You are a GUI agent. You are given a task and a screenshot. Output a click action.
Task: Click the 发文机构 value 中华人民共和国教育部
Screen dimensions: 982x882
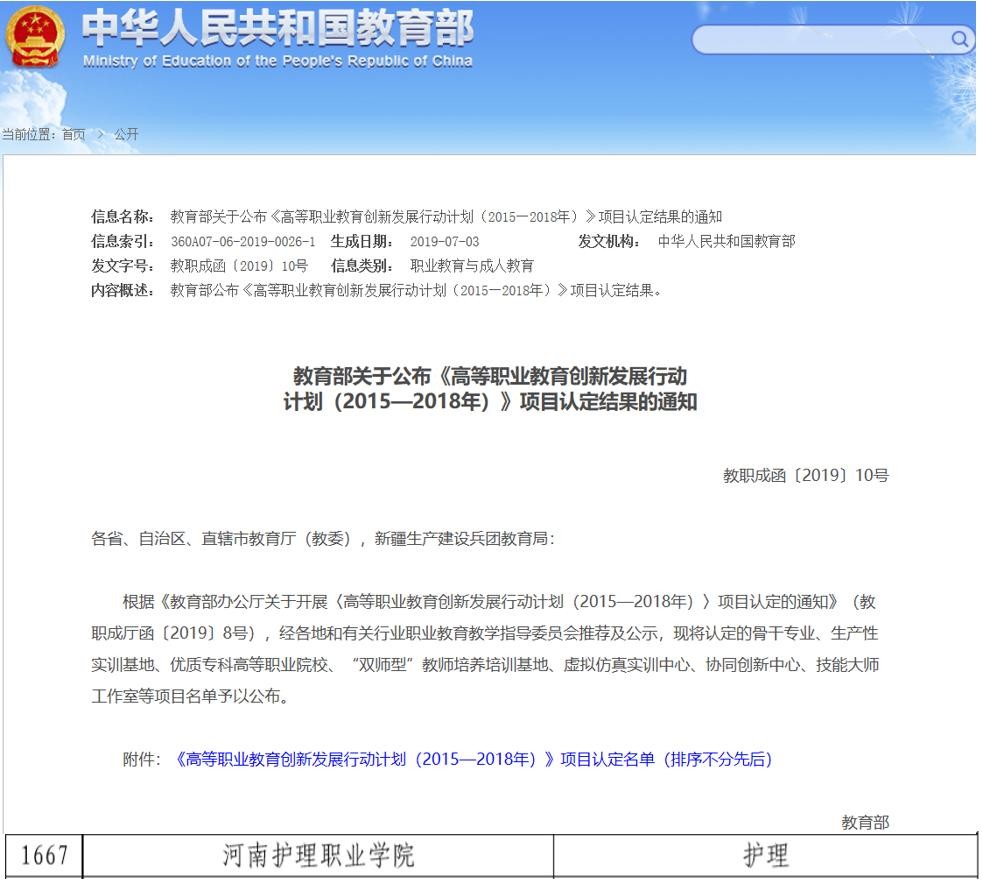click(726, 242)
